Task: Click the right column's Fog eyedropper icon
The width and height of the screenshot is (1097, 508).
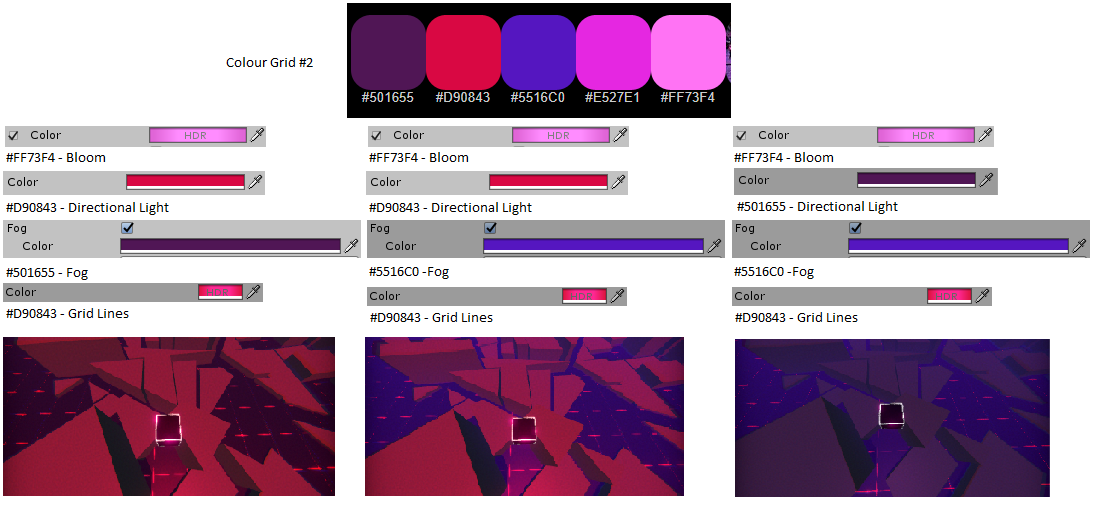Action: pyautogui.click(x=1079, y=245)
